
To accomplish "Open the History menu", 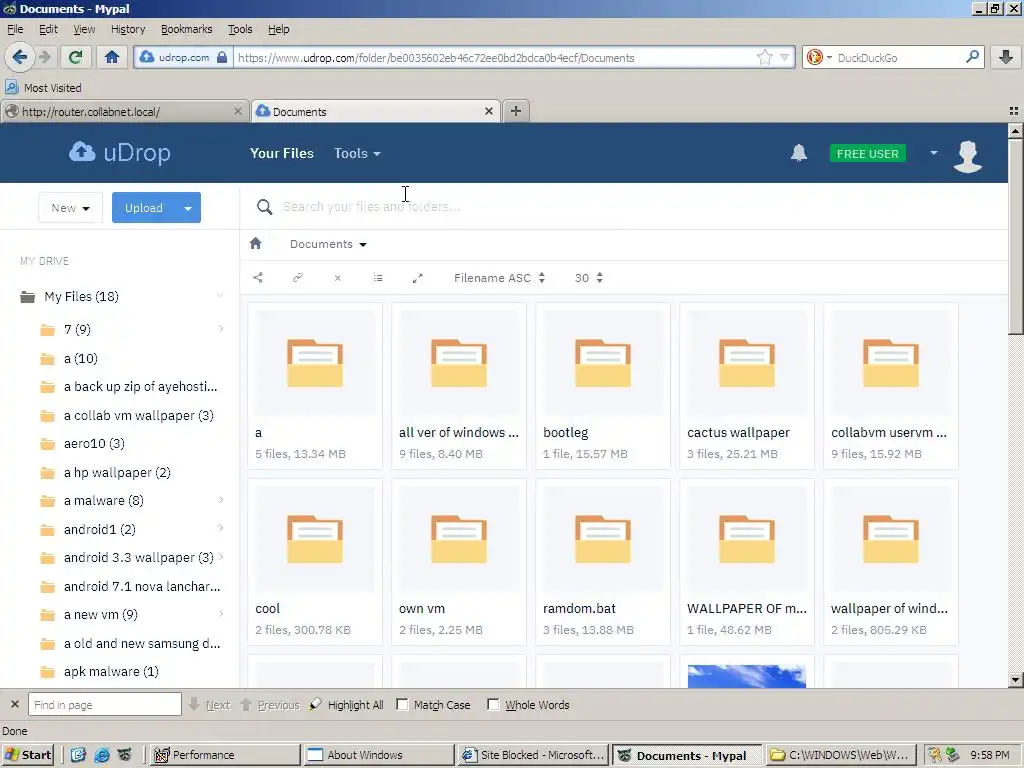I will (127, 29).
